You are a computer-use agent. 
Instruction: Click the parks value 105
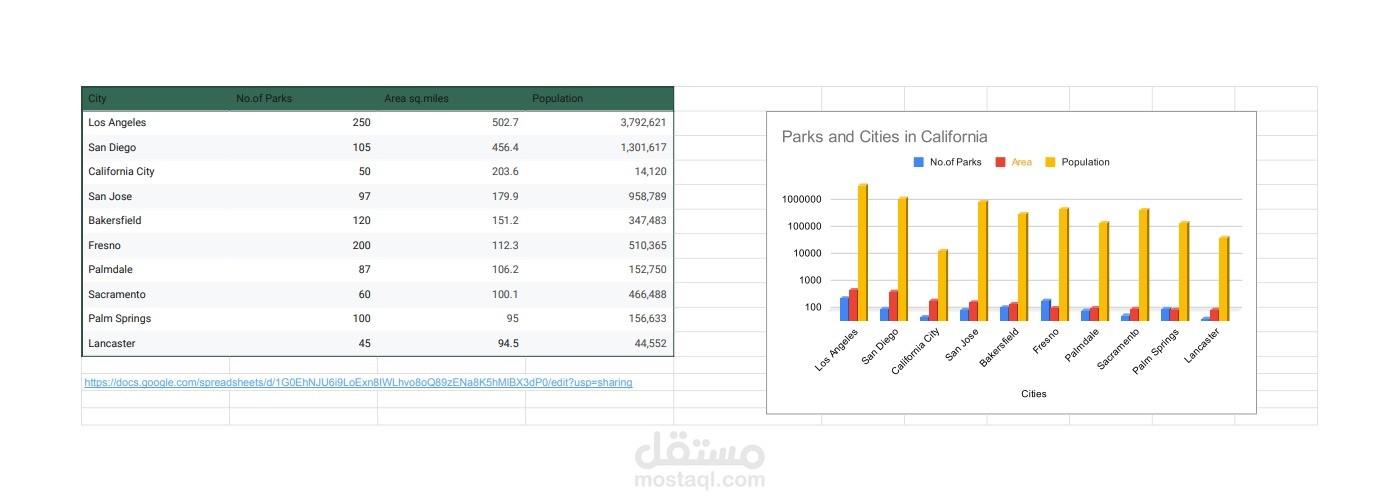tap(361, 147)
